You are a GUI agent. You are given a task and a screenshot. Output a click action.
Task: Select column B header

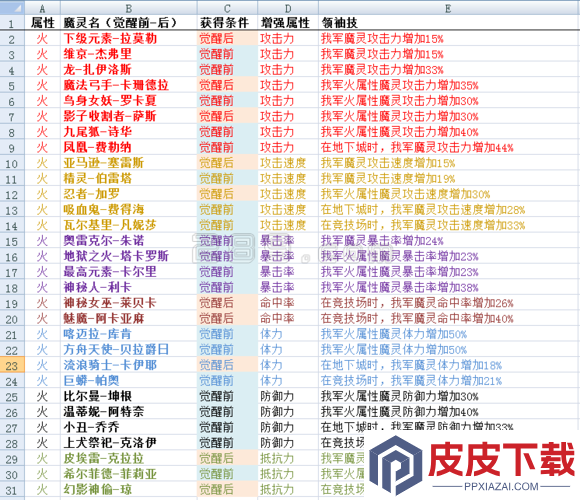click(x=129, y=8)
